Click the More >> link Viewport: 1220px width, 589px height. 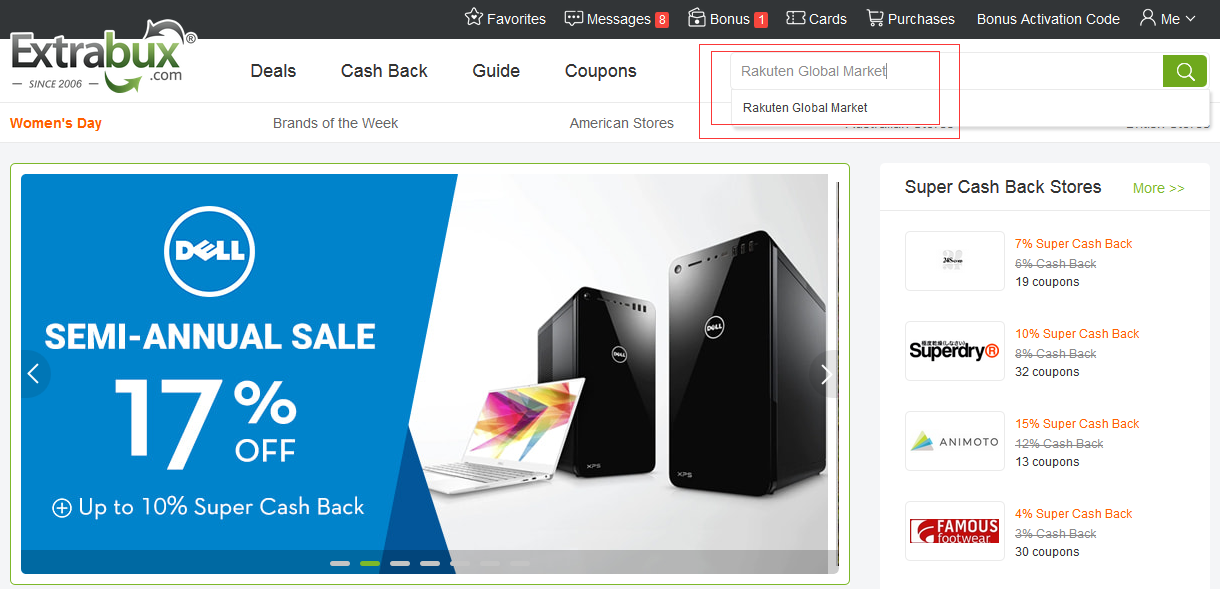pos(1158,188)
